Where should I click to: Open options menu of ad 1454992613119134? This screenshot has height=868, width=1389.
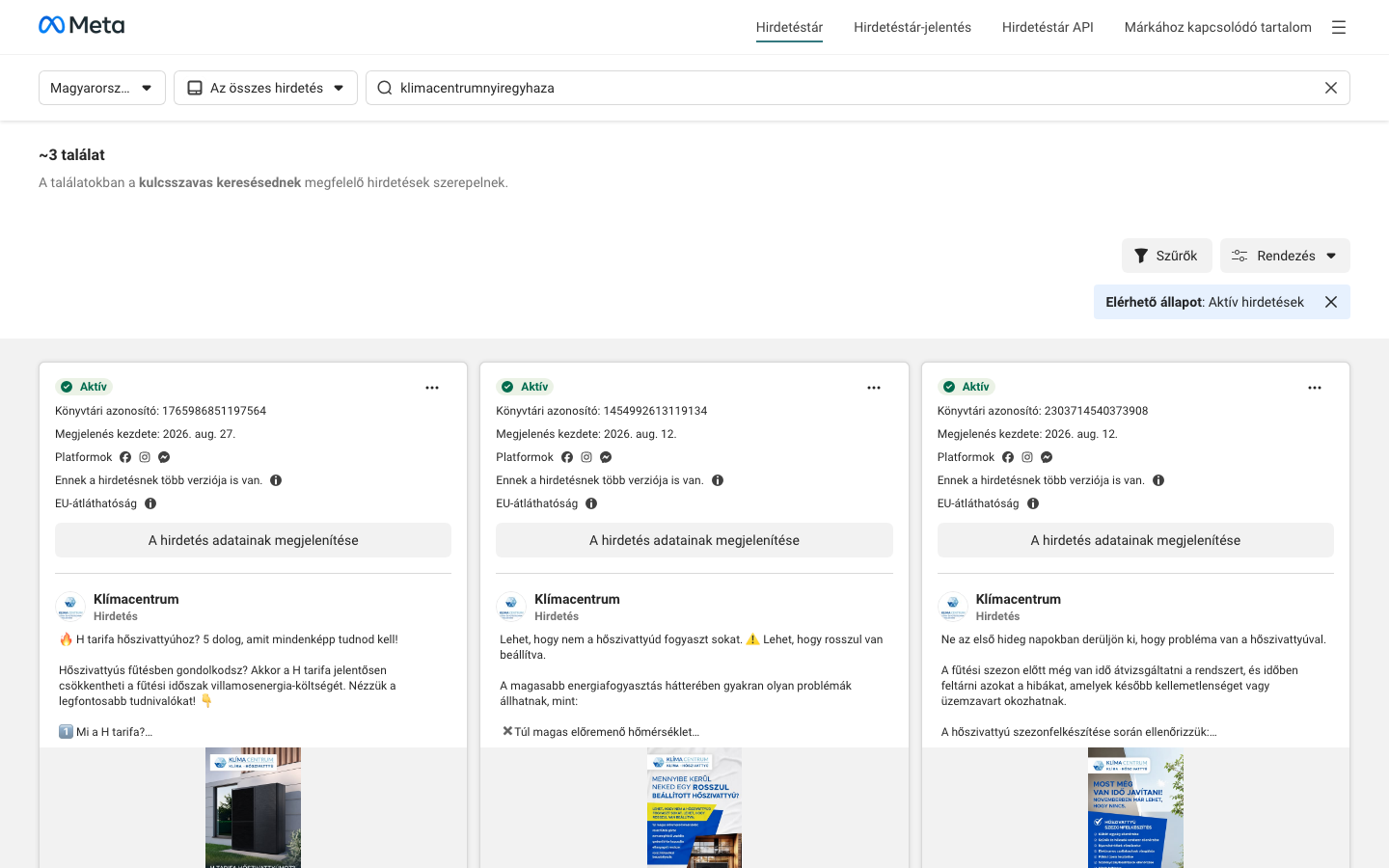(x=874, y=388)
